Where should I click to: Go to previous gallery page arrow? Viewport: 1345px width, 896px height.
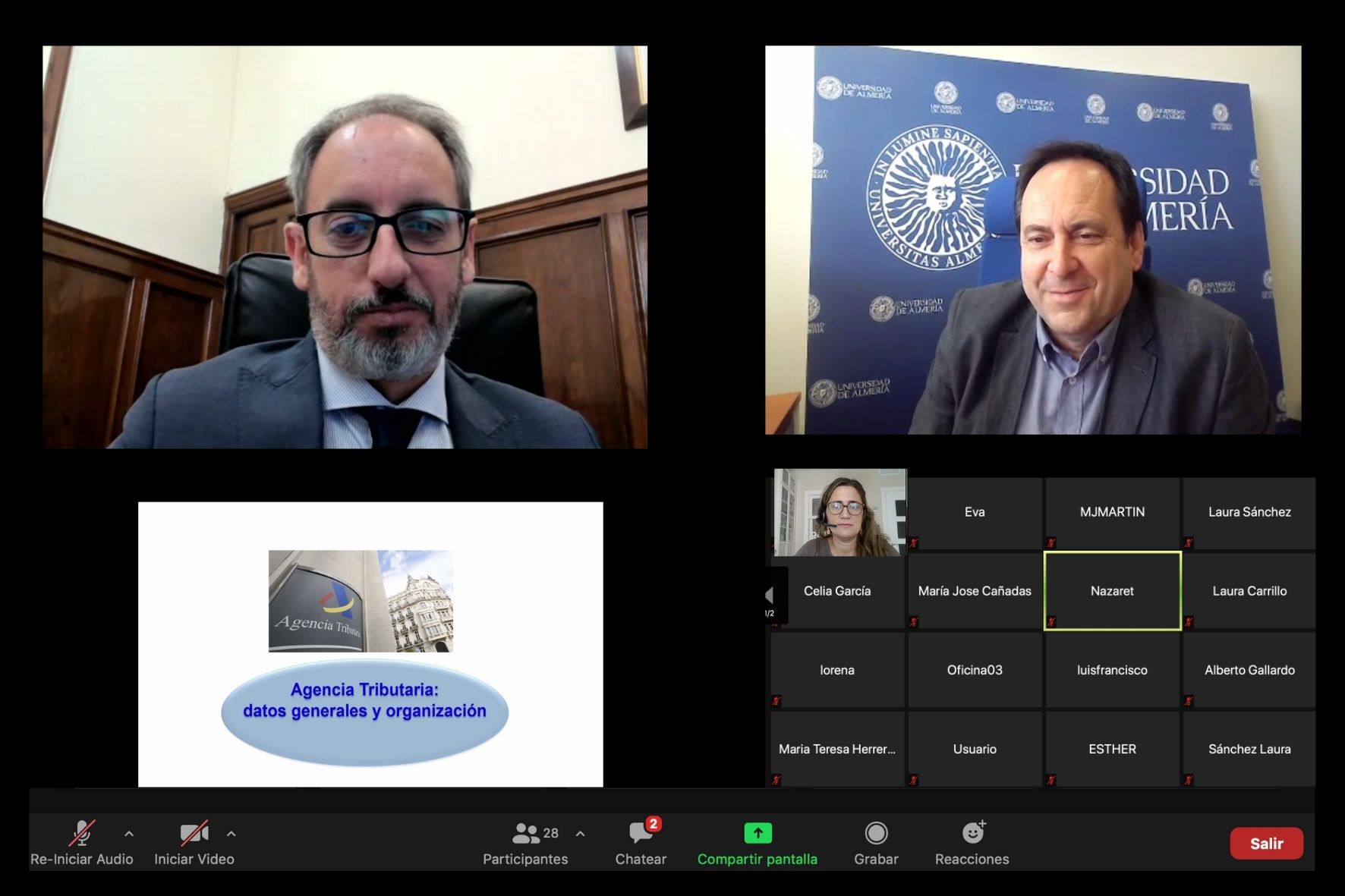coord(769,595)
